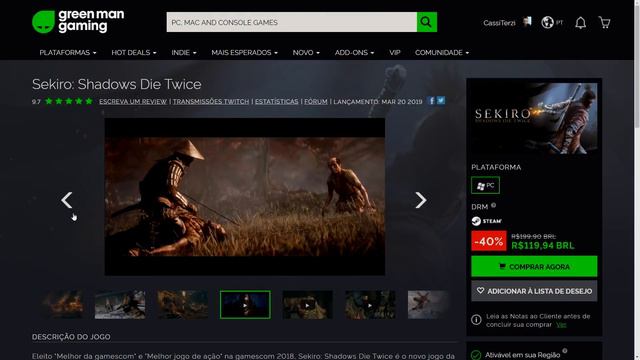The image size is (640, 360).
Task: Expand the Comunidade menu
Action: tap(442, 53)
